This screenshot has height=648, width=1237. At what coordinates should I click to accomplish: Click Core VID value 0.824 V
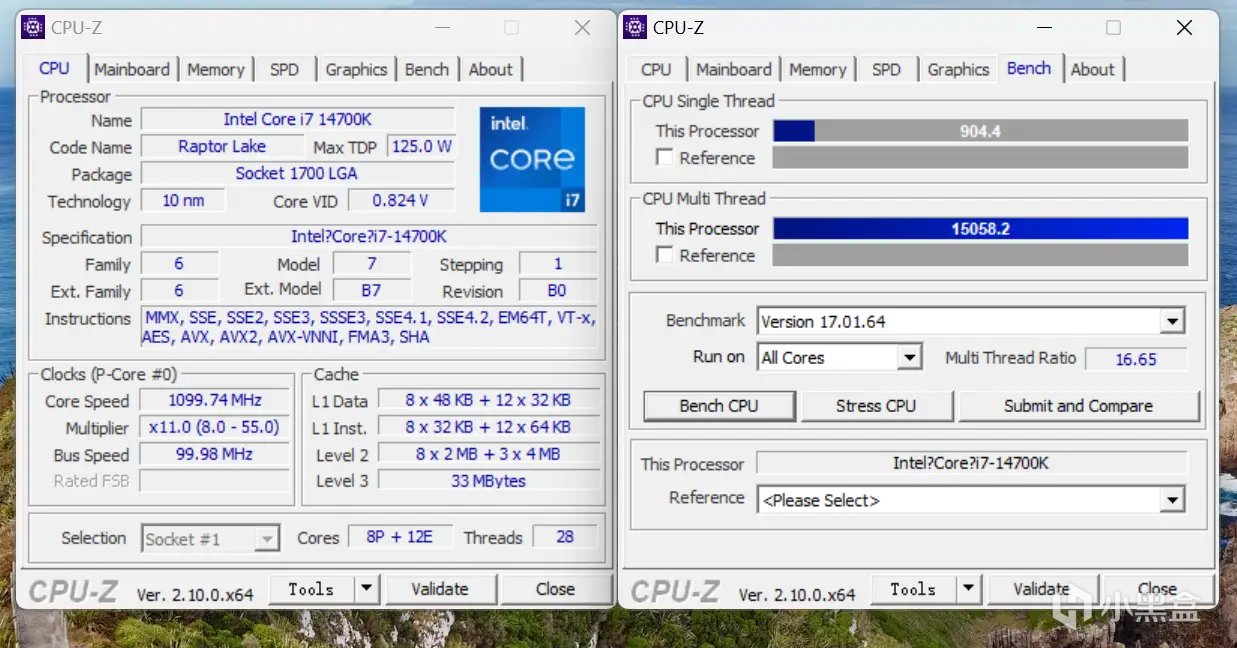tap(401, 201)
